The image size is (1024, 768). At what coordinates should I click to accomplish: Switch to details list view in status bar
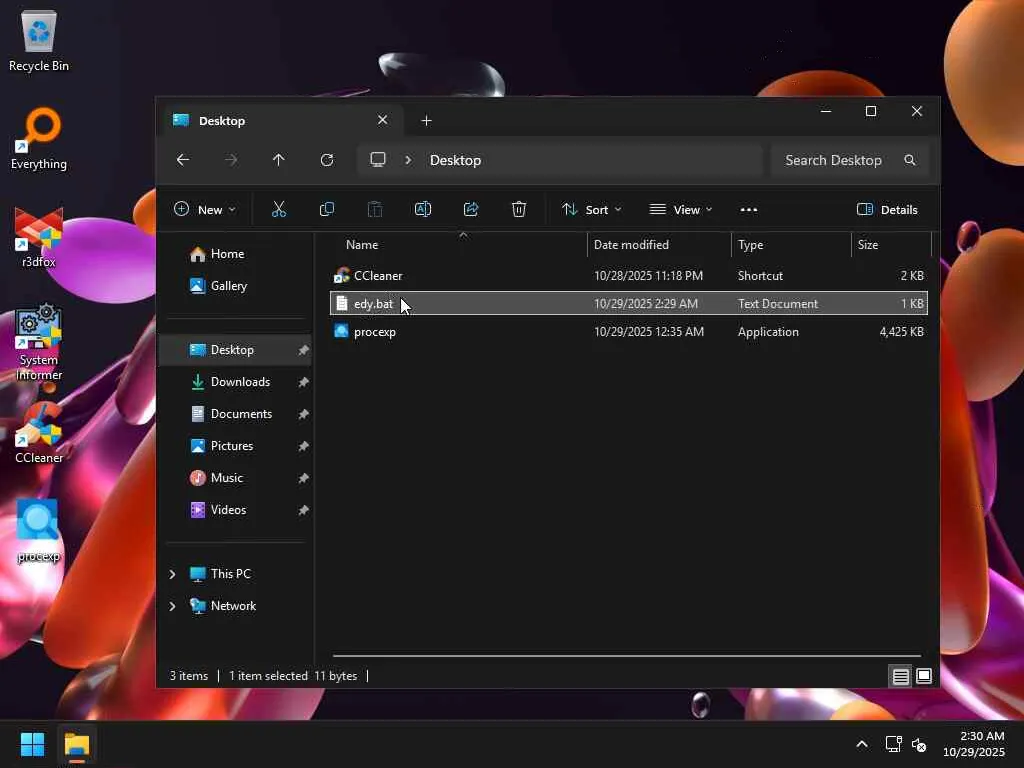click(x=900, y=677)
